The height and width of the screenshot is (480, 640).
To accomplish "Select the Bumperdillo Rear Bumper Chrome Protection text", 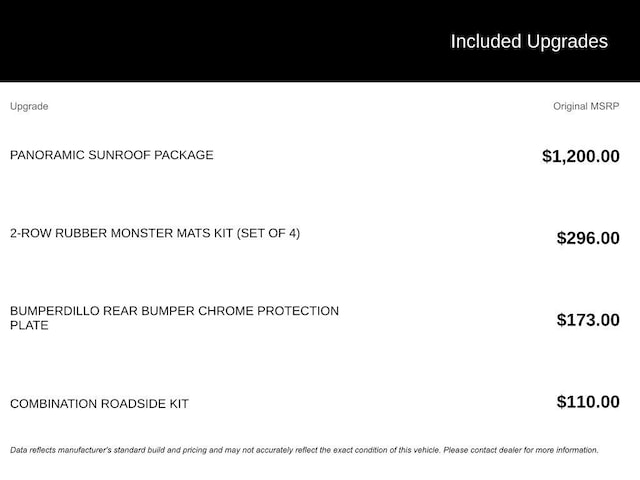I will click(x=175, y=311).
